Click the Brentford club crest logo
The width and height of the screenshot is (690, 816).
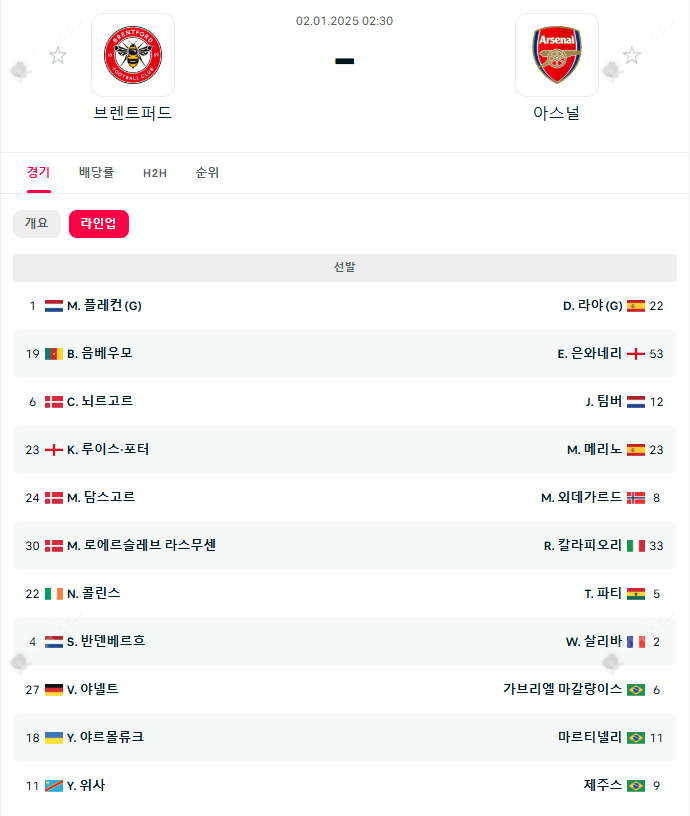pos(132,55)
